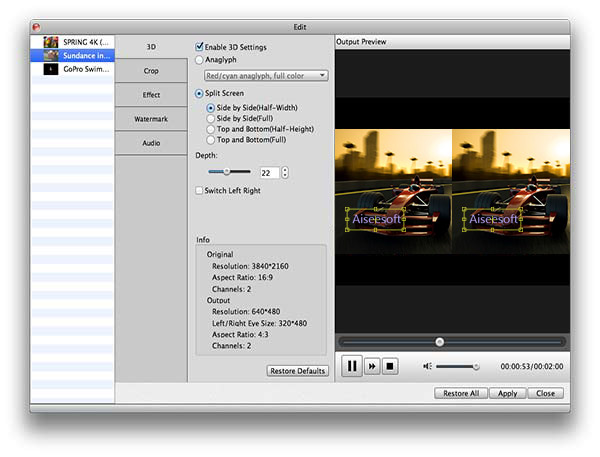Click the Restore Defaults button

point(297,370)
